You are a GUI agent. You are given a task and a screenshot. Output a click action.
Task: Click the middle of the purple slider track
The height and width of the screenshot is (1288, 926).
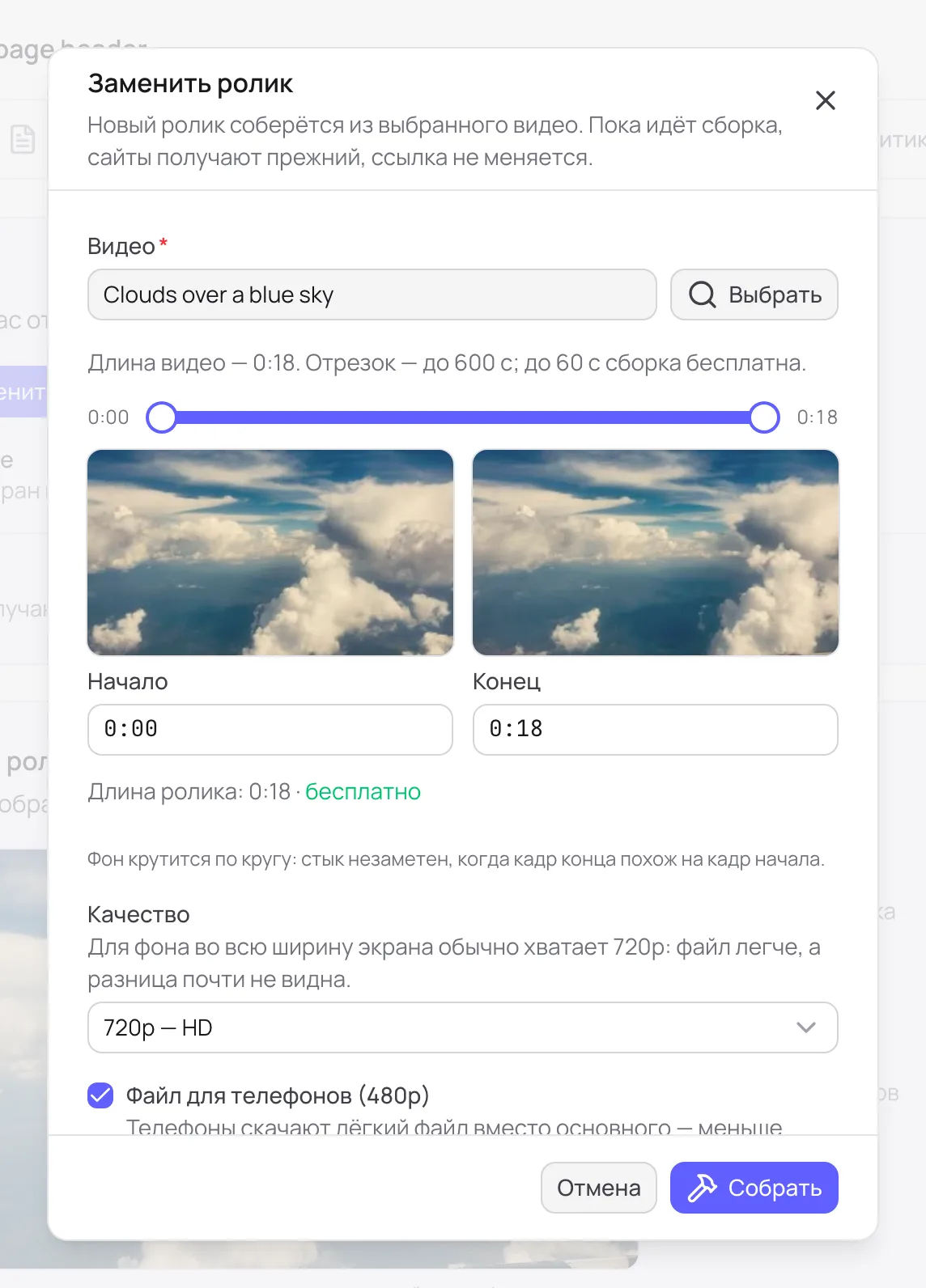tap(463, 417)
